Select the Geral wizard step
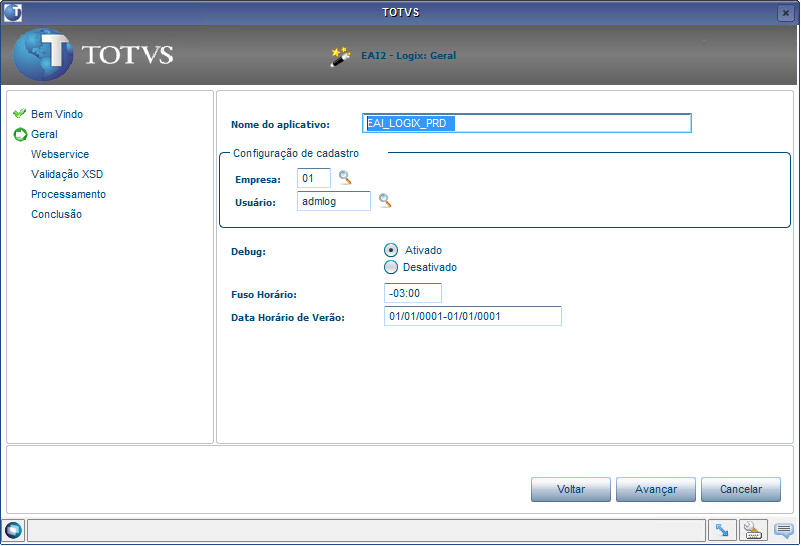Image resolution: width=801 pixels, height=546 pixels. [x=44, y=134]
